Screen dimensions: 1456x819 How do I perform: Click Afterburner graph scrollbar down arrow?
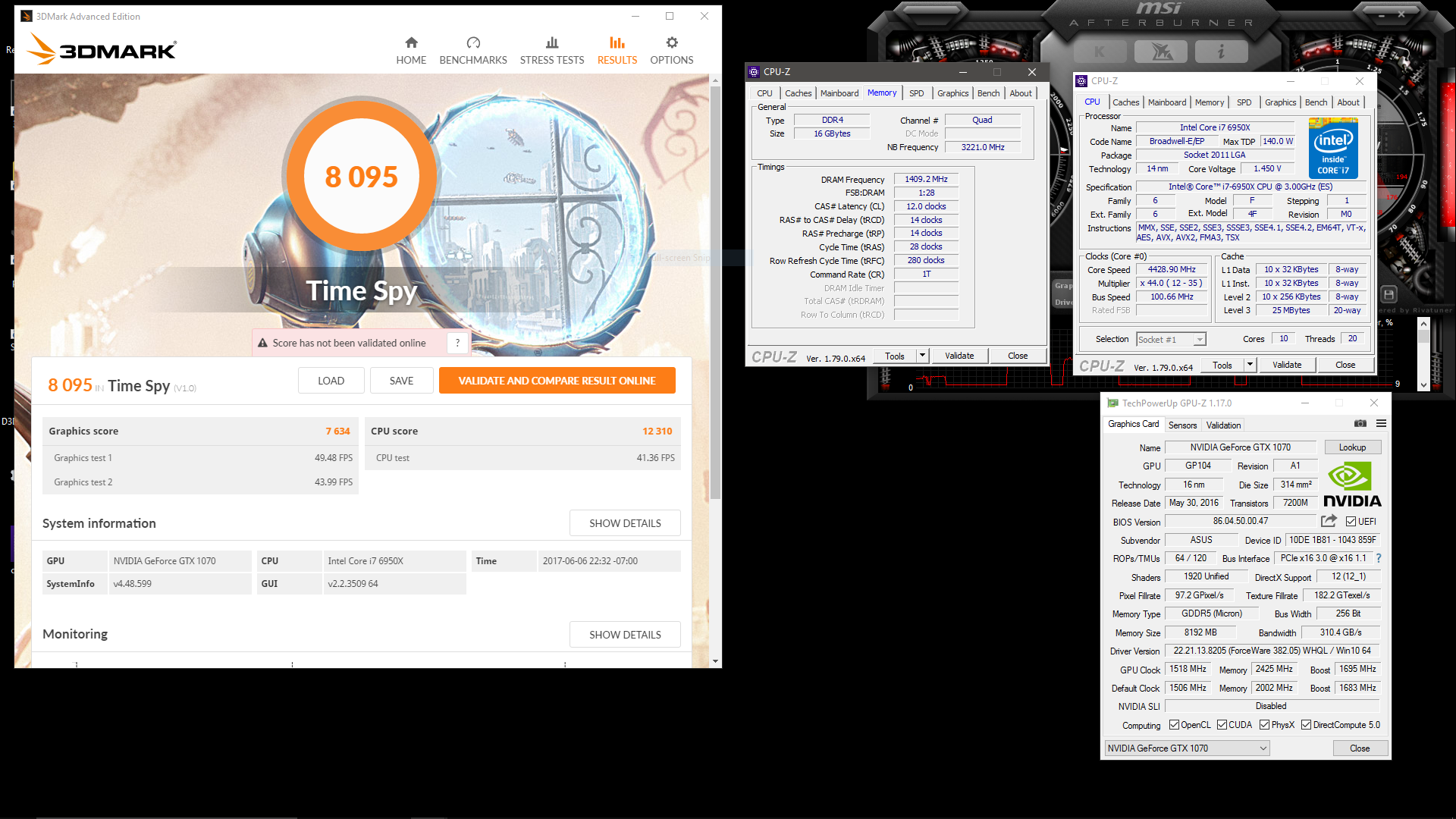coord(1423,385)
